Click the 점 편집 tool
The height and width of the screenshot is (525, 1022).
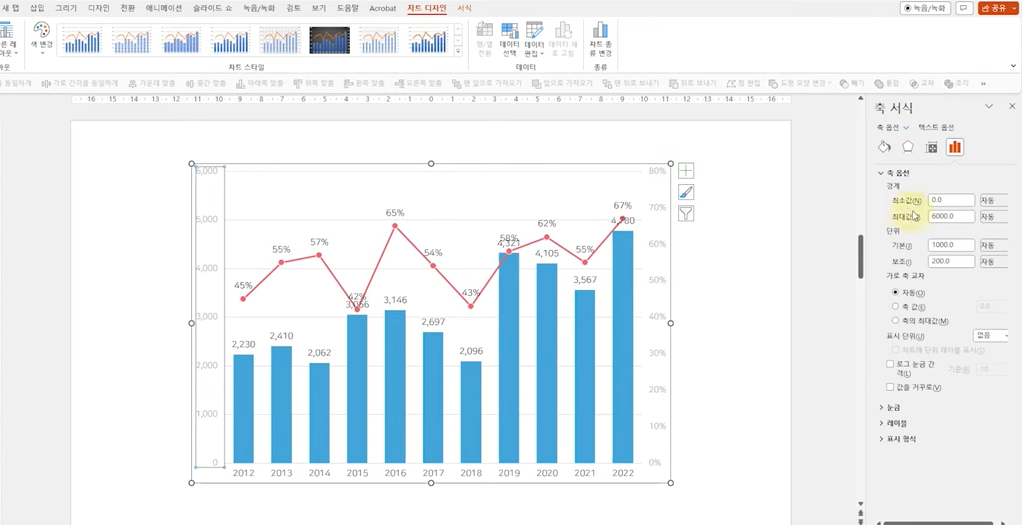point(742,83)
